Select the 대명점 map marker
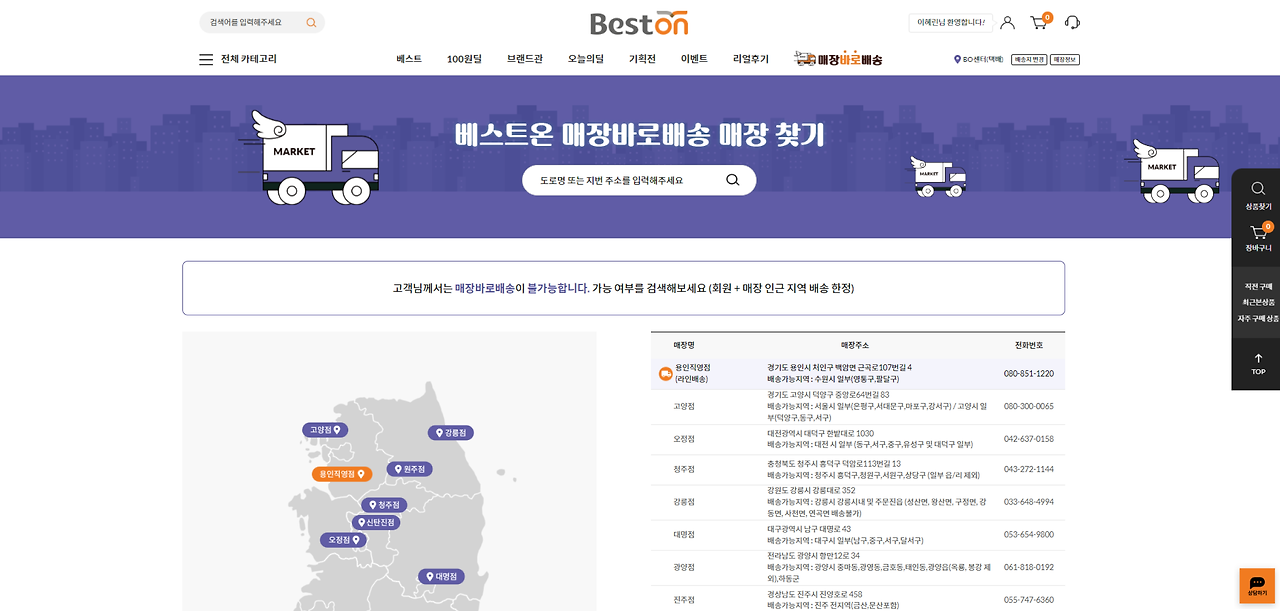This screenshot has width=1280, height=611. (x=441, y=577)
